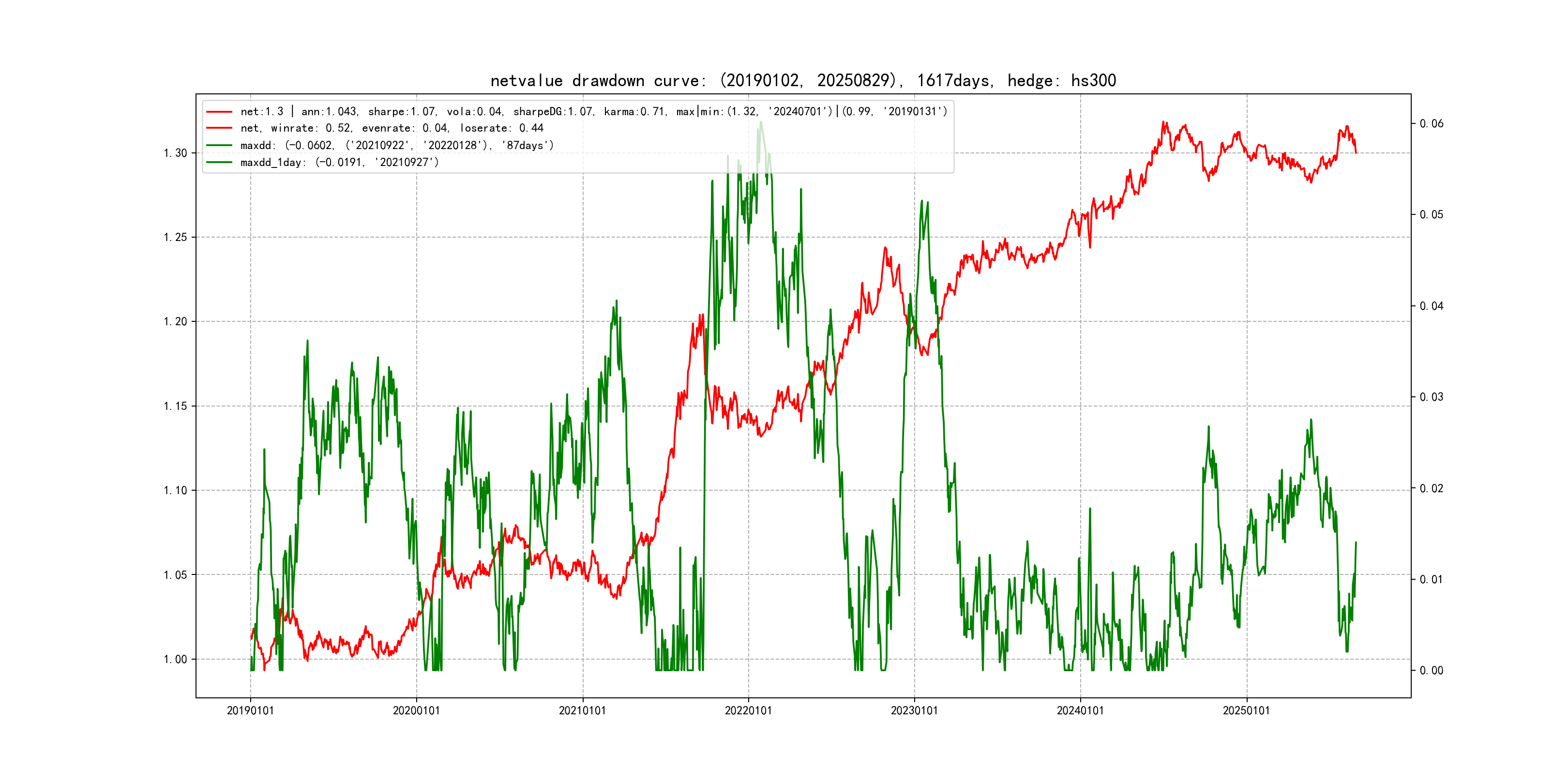Click the 20250101 x-axis date label
The height and width of the screenshot is (784, 1568).
pos(1246,710)
